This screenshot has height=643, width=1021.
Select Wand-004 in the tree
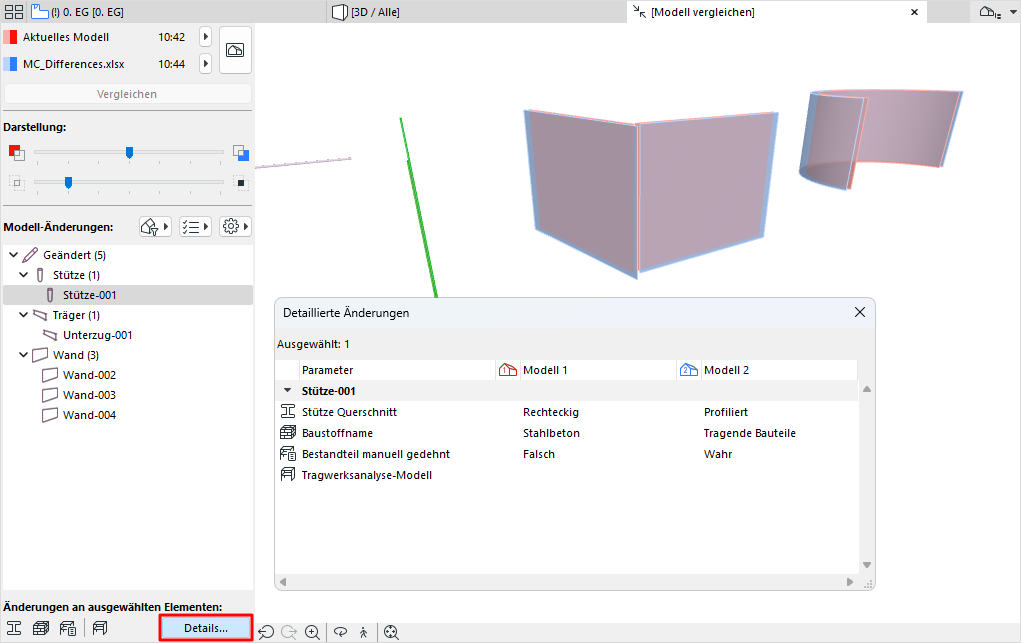coord(89,415)
